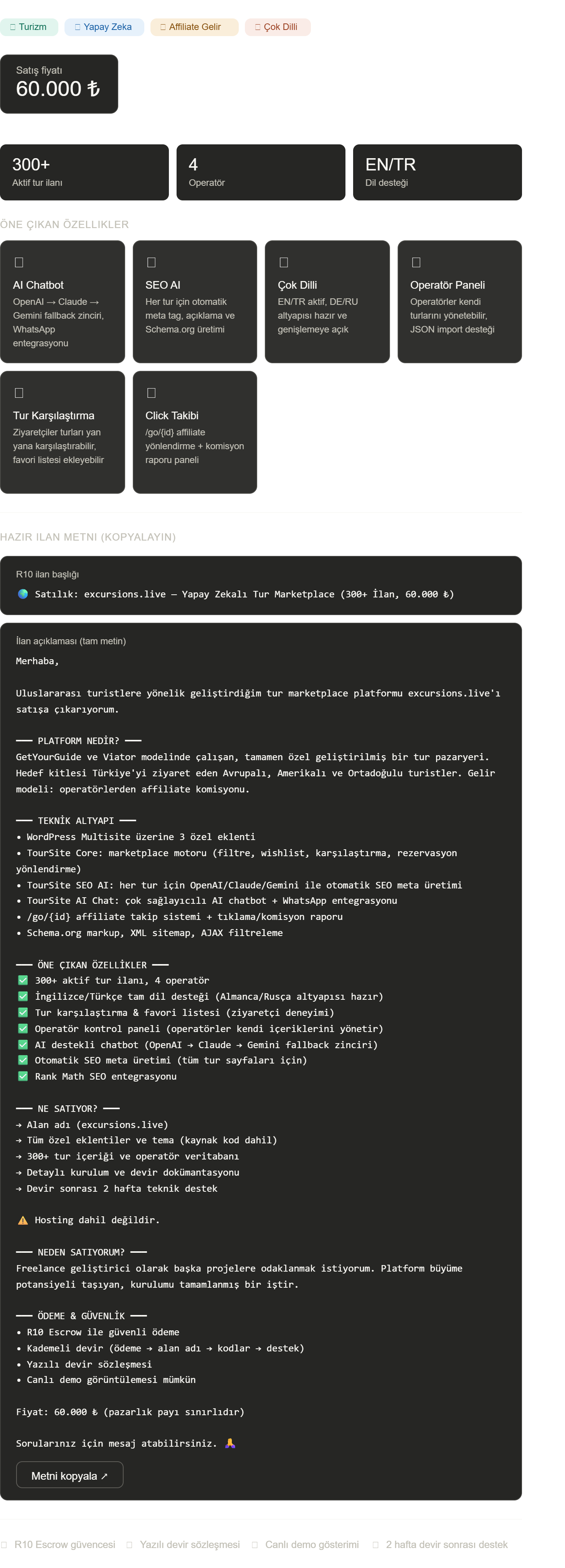
Task: Click the globe emoji before the Satılık title
Action: point(23,594)
